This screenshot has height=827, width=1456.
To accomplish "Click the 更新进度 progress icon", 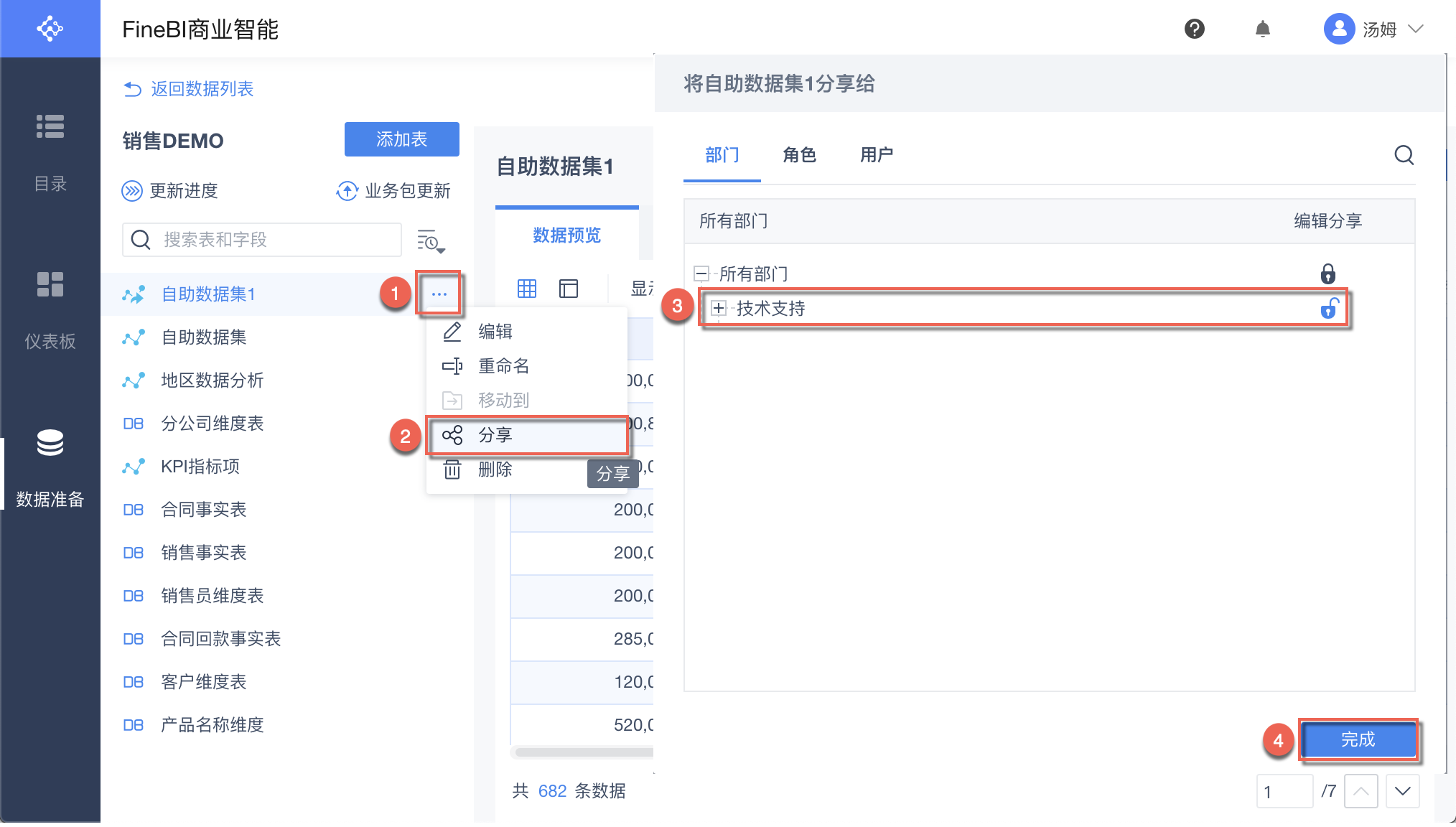I will click(x=132, y=191).
